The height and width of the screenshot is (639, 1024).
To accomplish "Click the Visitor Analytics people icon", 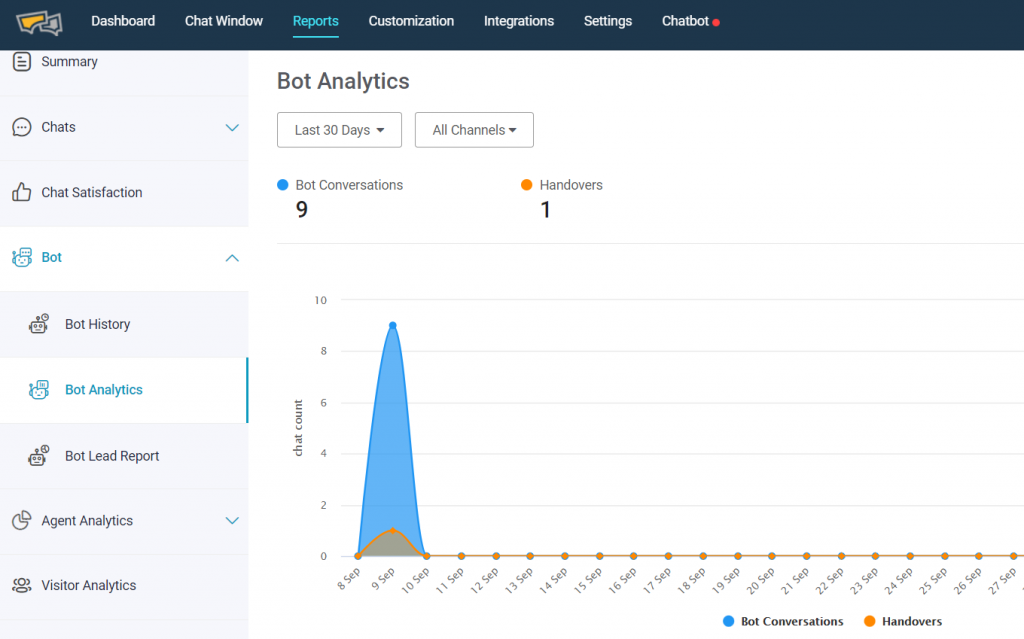I will (x=22, y=586).
